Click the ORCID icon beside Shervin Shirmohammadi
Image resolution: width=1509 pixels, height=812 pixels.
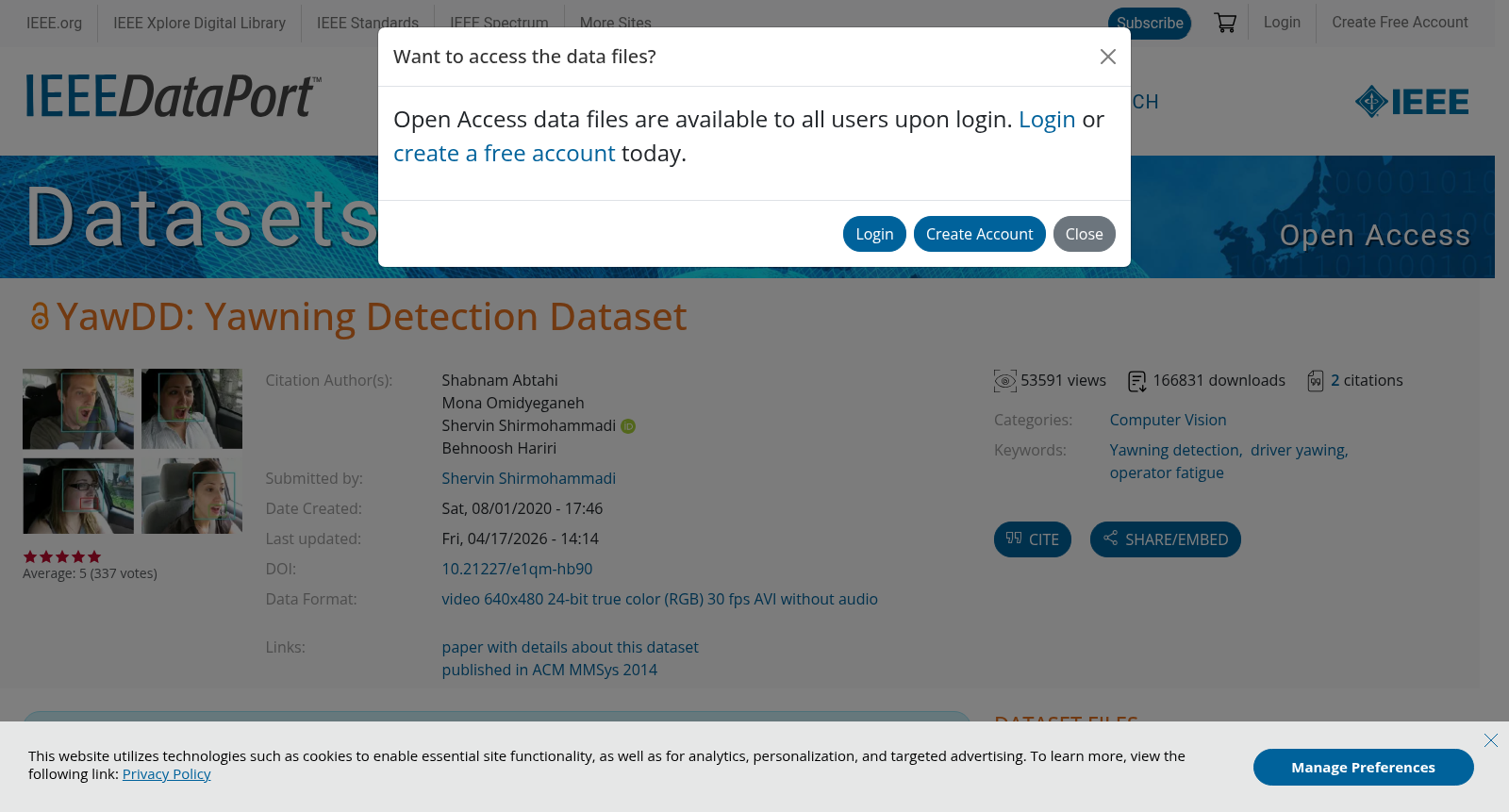coord(628,426)
